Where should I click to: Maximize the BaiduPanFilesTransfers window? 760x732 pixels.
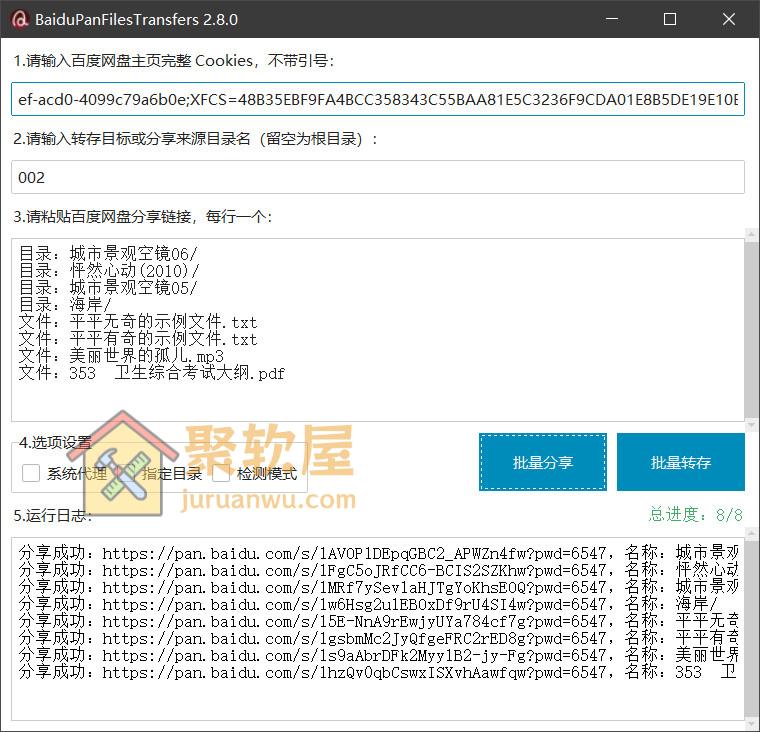coord(670,19)
